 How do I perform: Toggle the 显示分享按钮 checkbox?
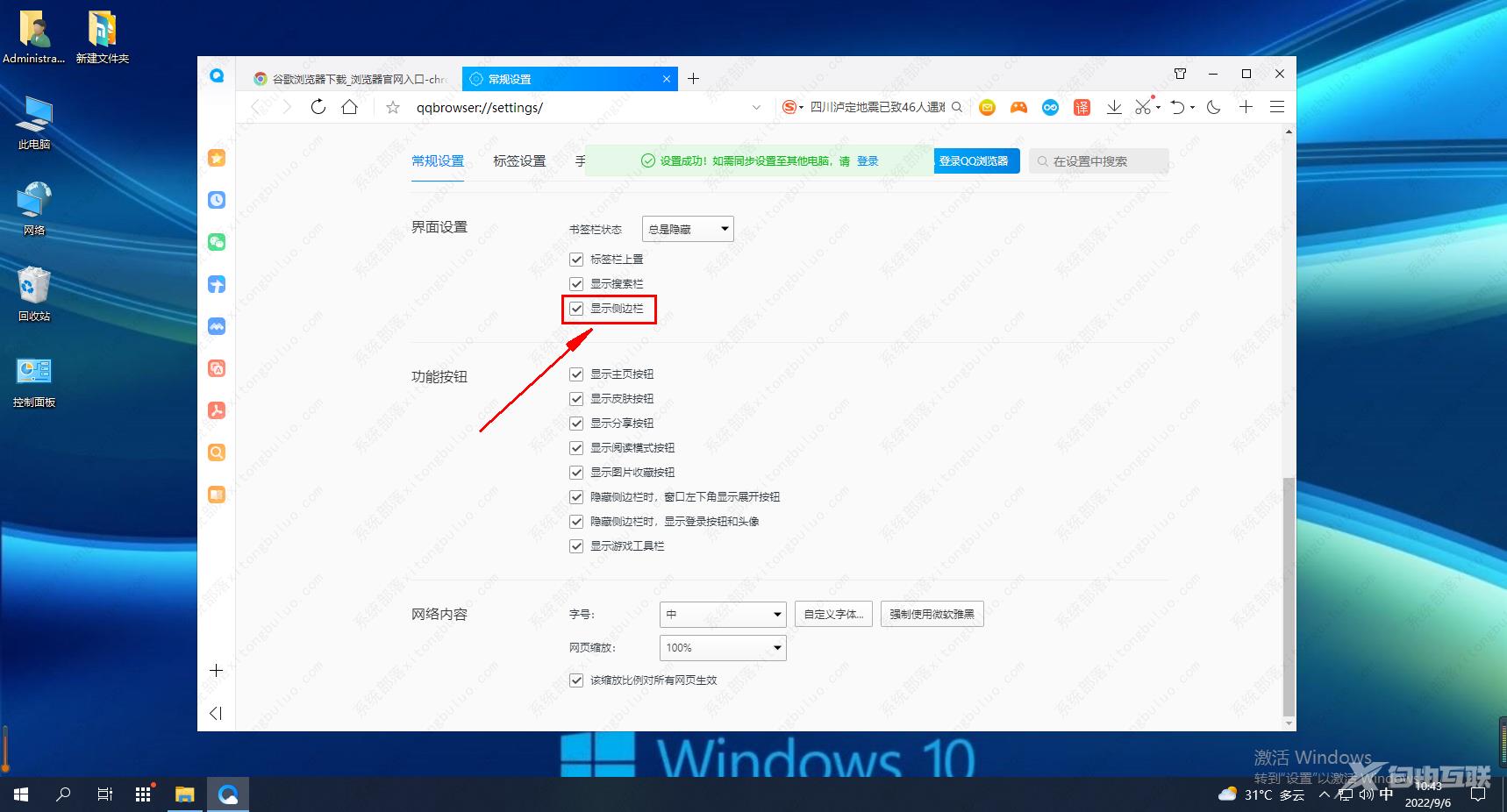coord(576,424)
